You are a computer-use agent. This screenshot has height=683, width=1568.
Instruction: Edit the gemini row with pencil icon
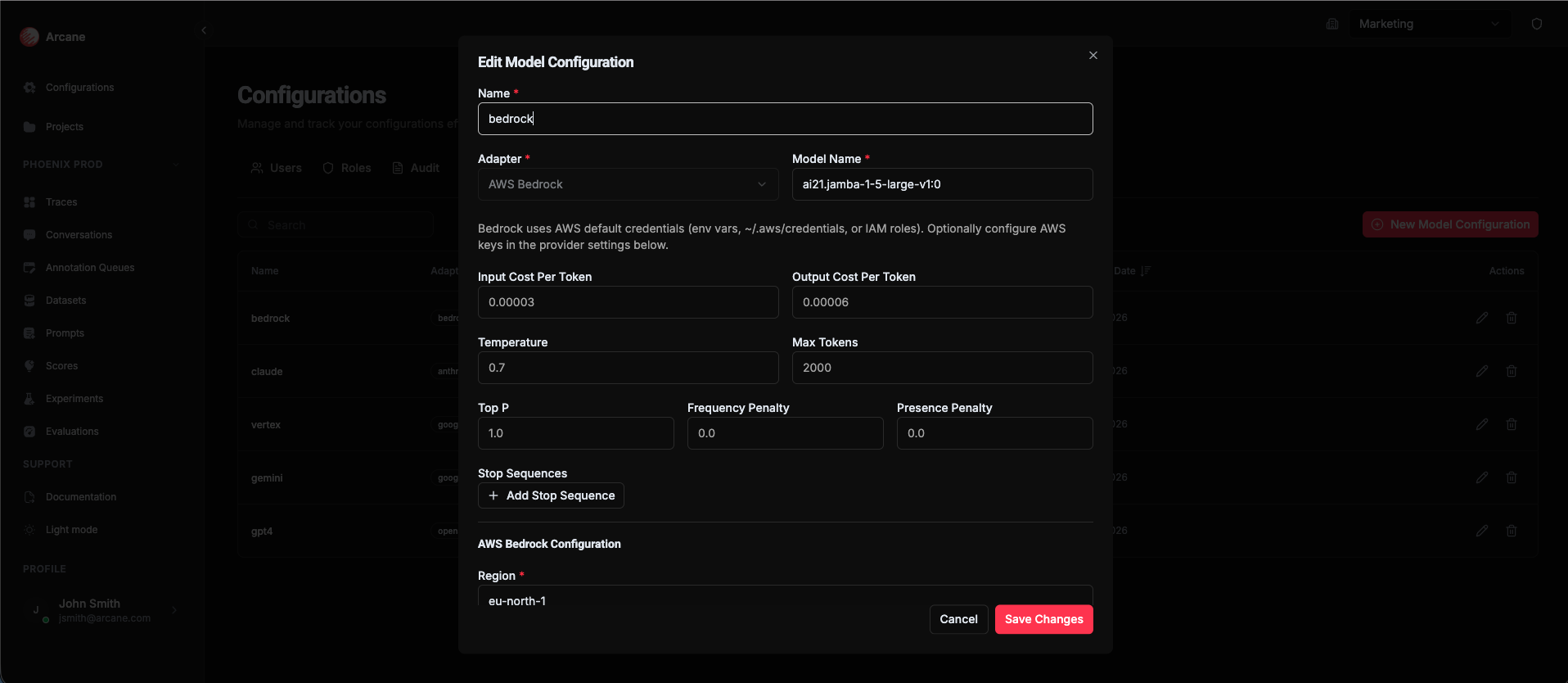pos(1482,477)
